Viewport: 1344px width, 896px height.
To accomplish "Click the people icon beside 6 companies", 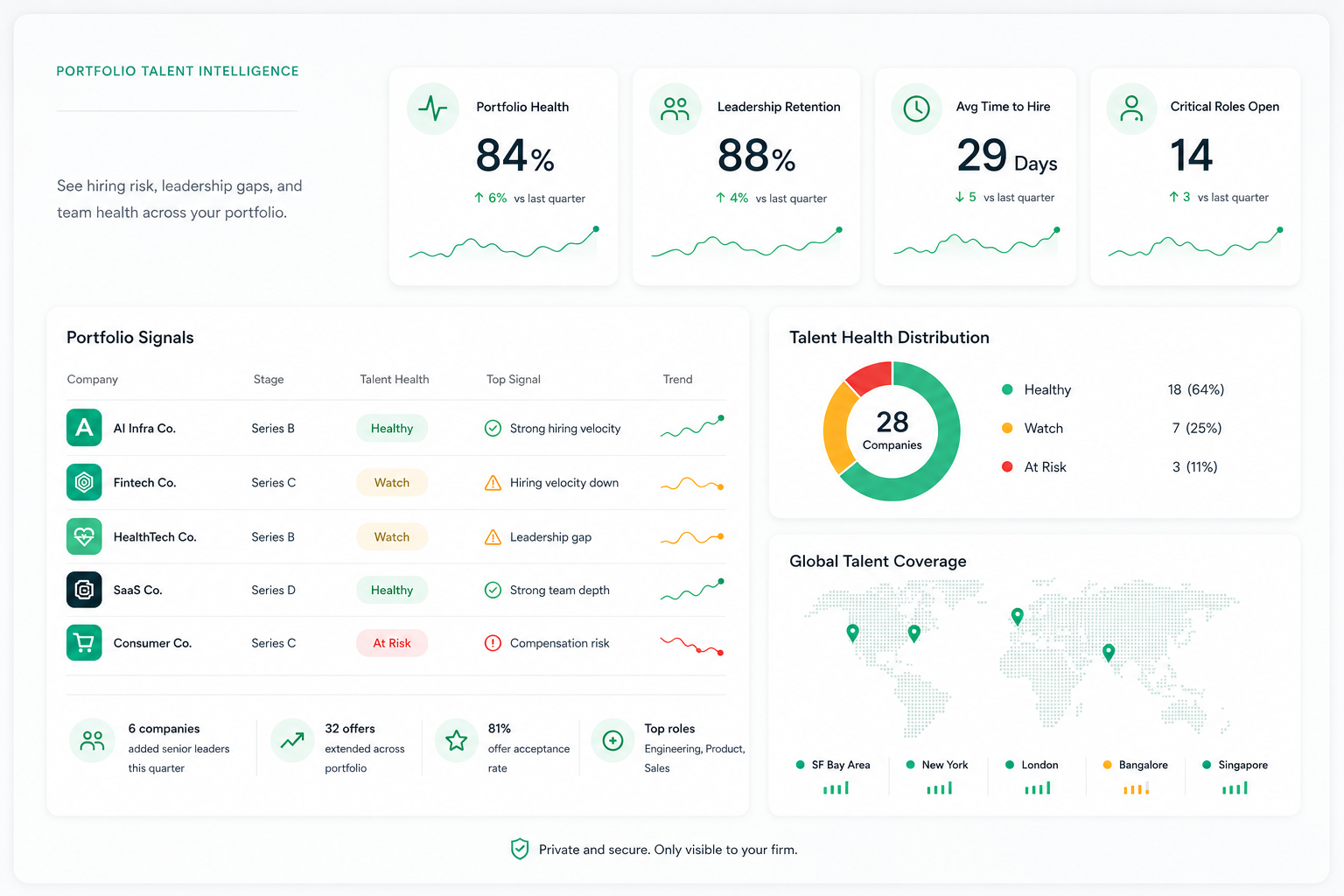I will coord(92,741).
